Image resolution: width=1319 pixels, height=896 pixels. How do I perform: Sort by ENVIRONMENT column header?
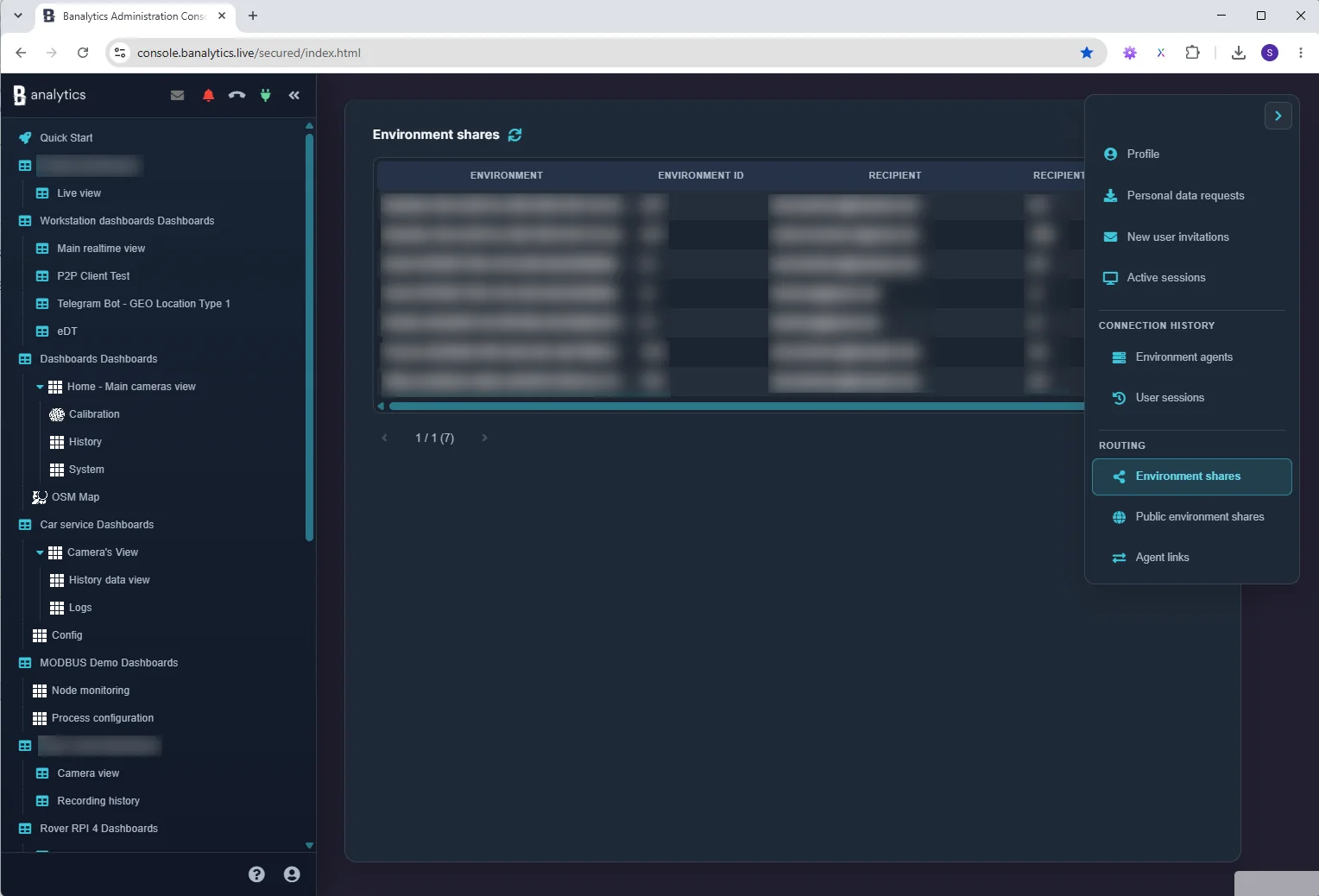tap(507, 175)
